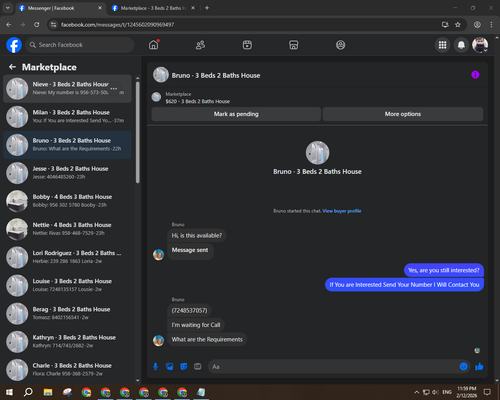Open the emoji picker in message box
This screenshot has width=500, height=400.
(464, 367)
